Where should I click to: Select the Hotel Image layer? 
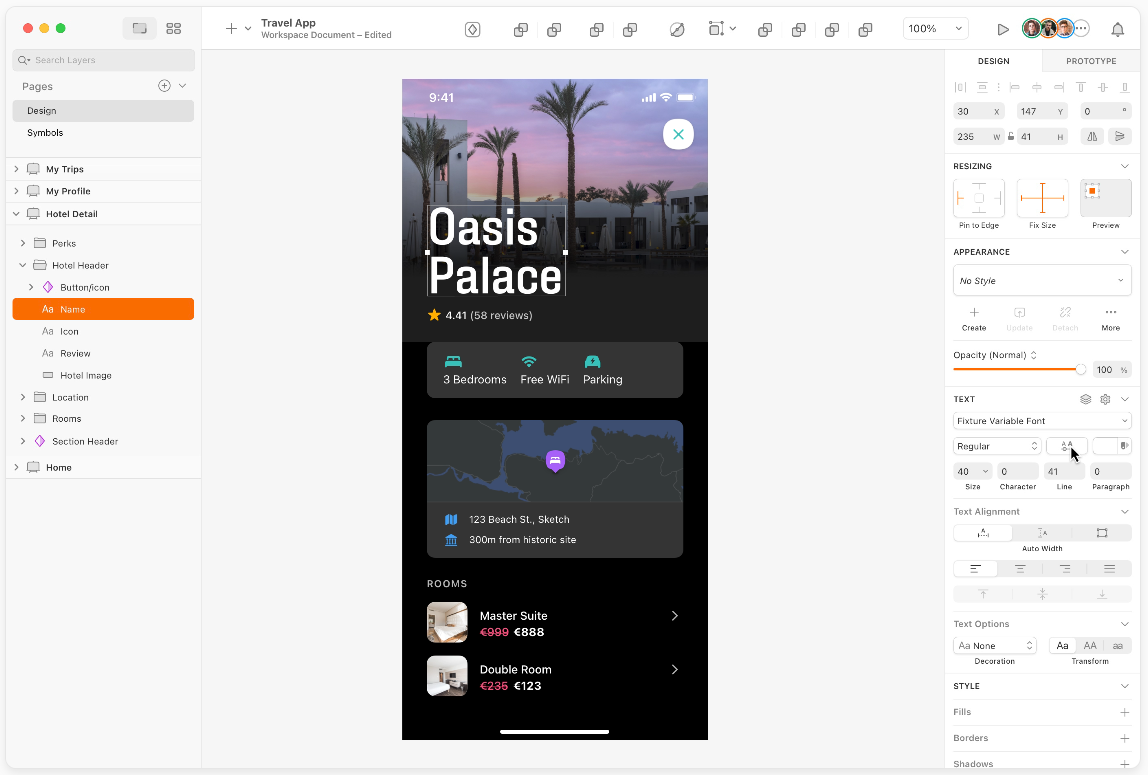(x=103, y=375)
